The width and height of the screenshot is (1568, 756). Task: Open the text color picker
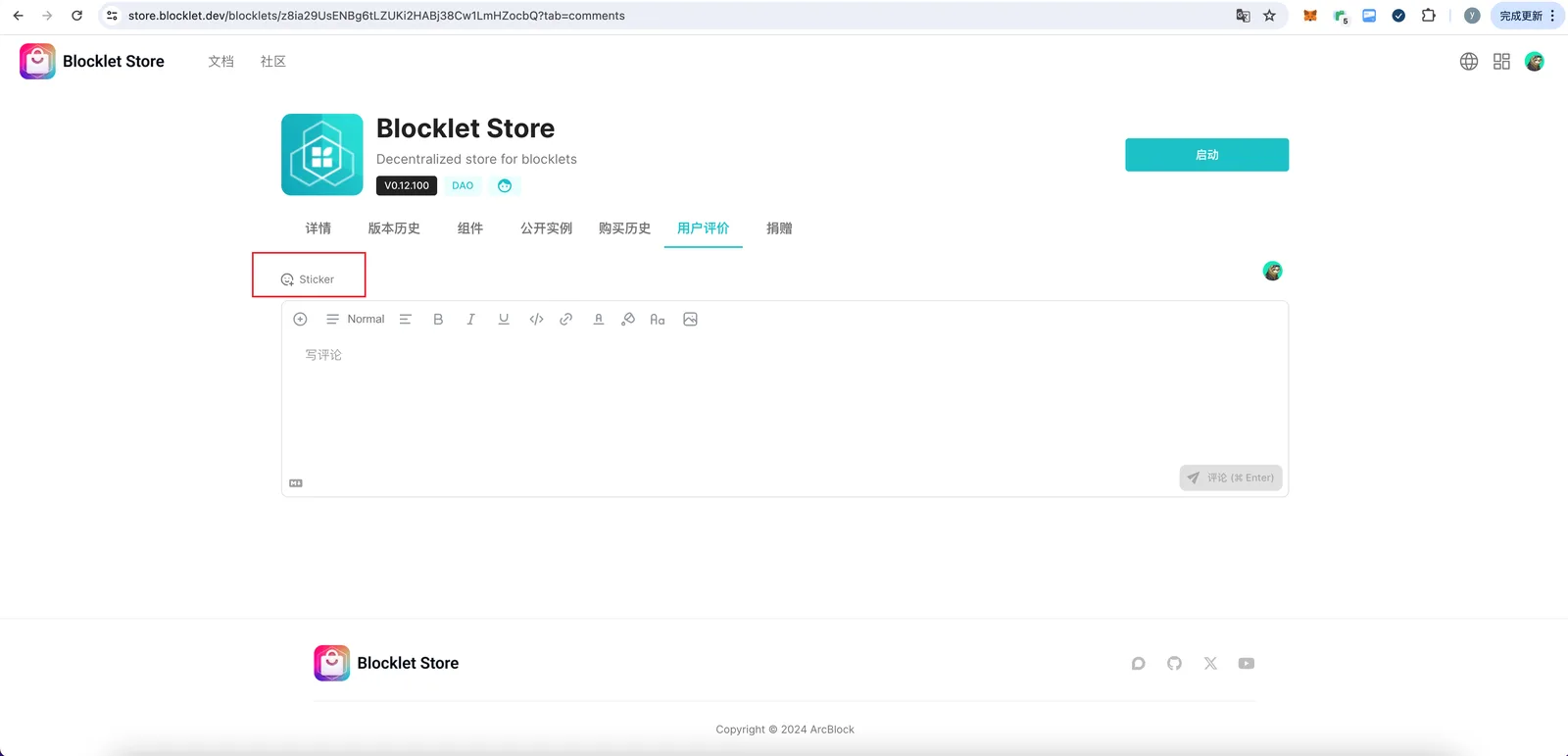598,320
